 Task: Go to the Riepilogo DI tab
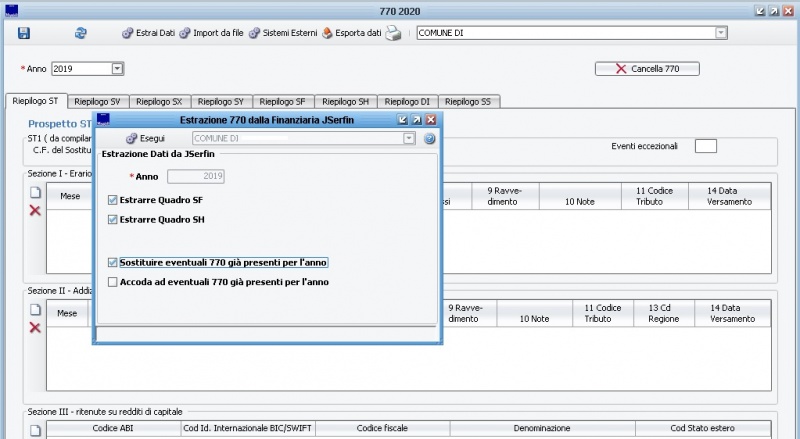tap(407, 102)
